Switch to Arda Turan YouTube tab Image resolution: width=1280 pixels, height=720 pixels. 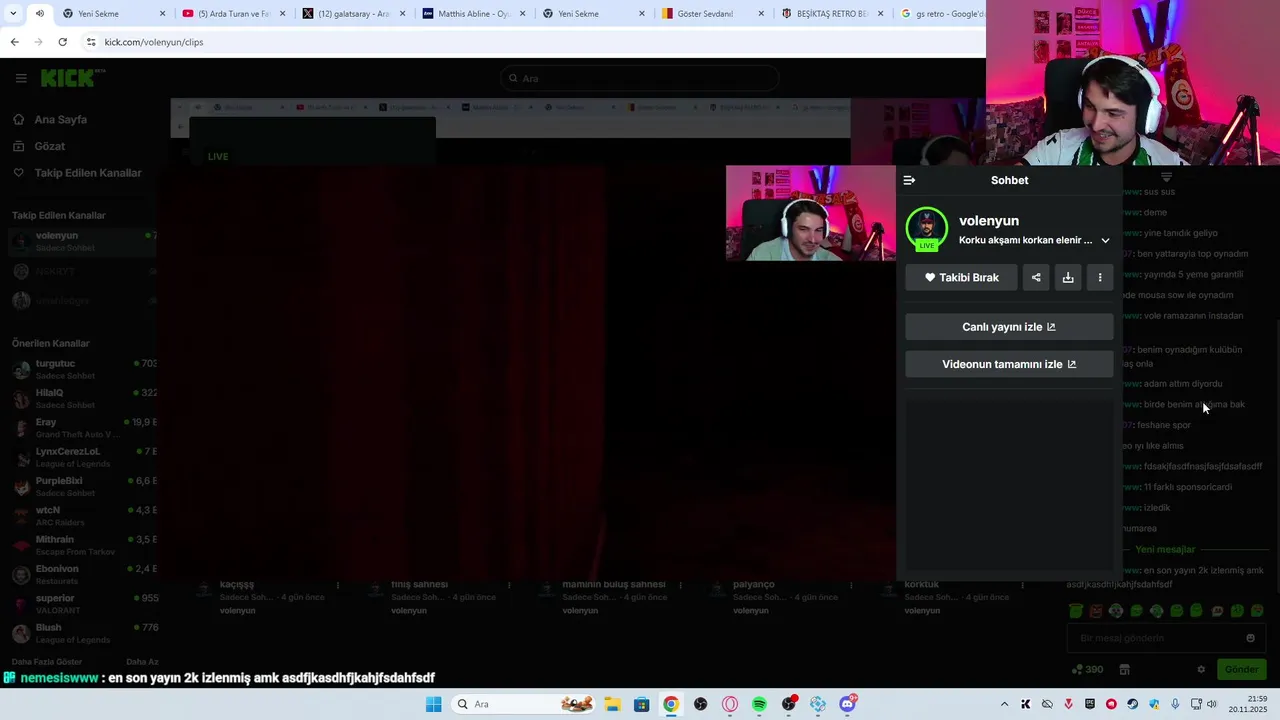(x=233, y=14)
